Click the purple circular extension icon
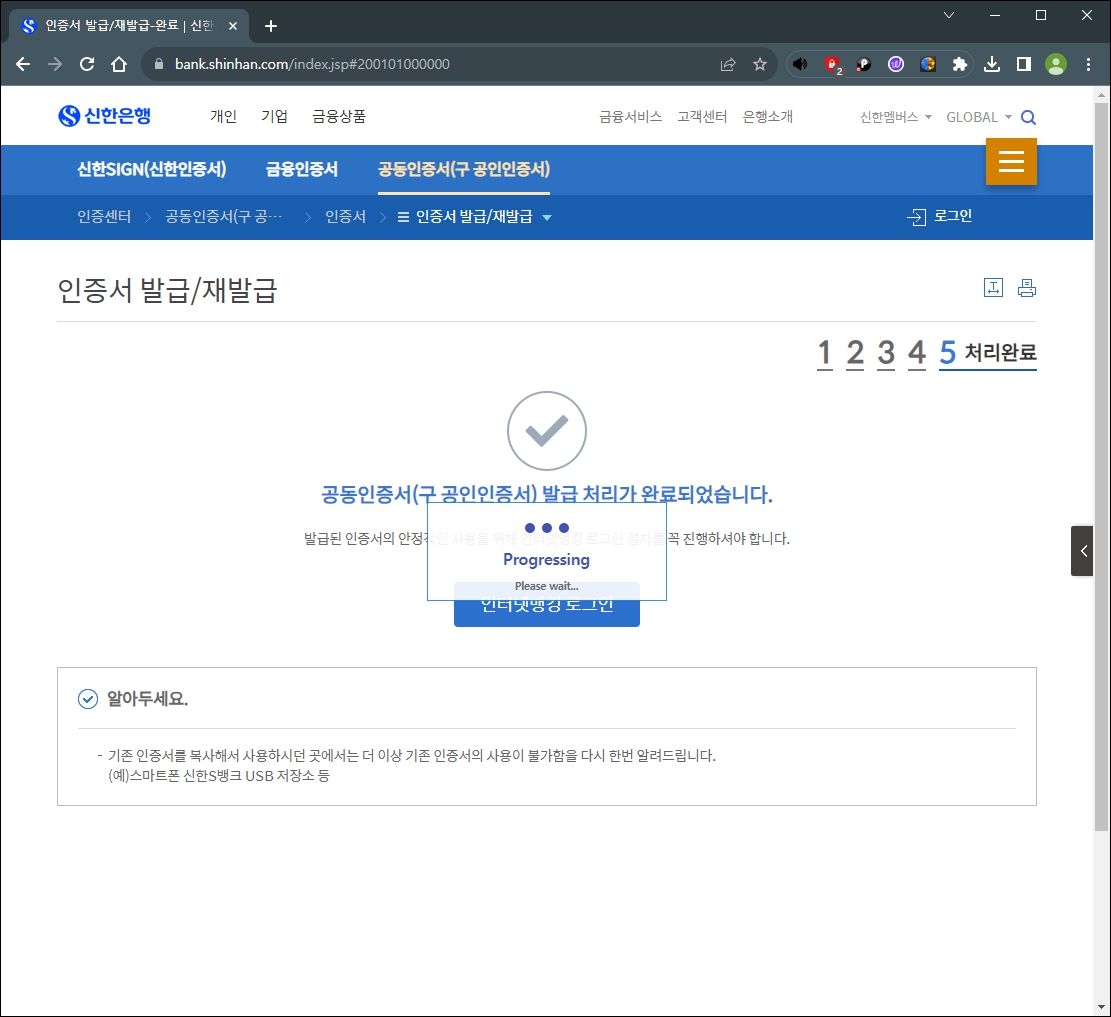Viewport: 1111px width, 1017px height. tap(896, 64)
